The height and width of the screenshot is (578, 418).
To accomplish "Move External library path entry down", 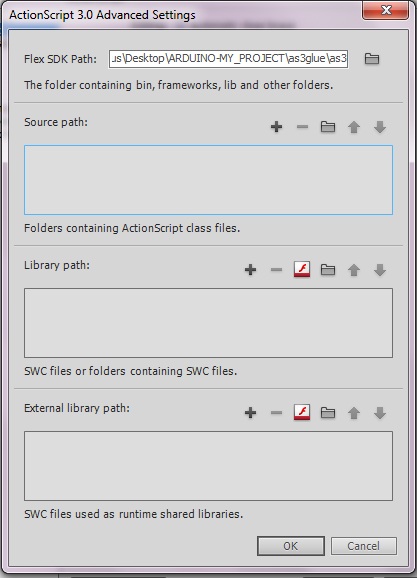I will click(x=380, y=413).
